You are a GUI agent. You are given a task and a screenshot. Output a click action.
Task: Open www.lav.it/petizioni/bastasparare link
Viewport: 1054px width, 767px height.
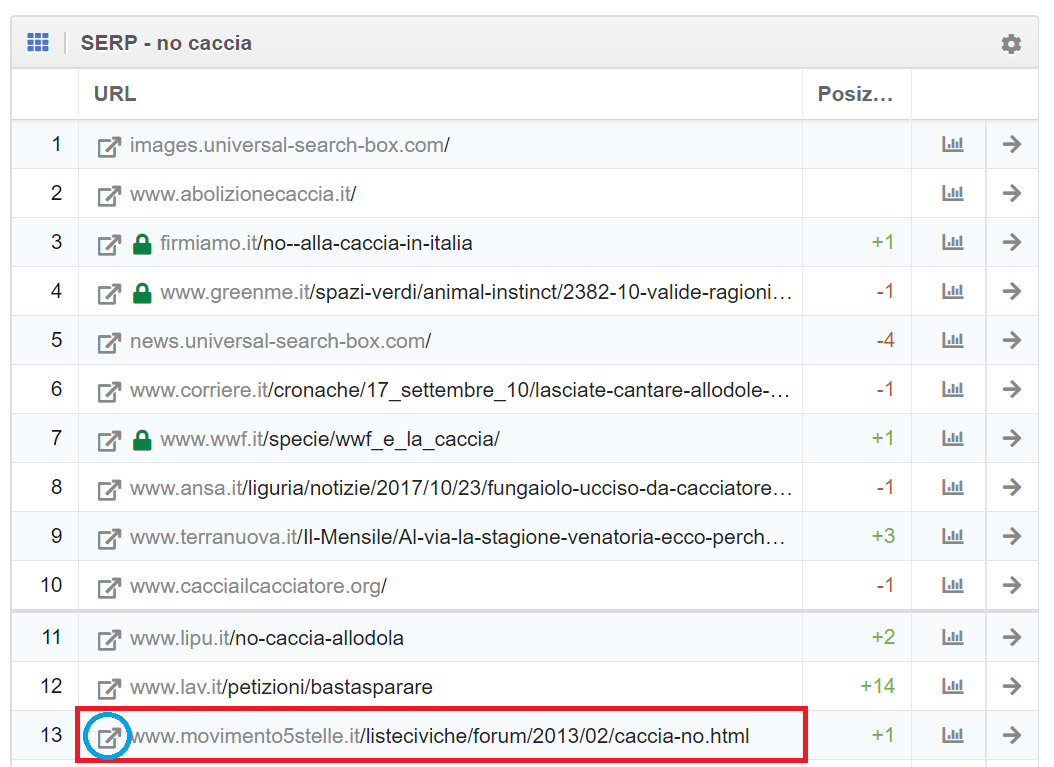tap(280, 687)
